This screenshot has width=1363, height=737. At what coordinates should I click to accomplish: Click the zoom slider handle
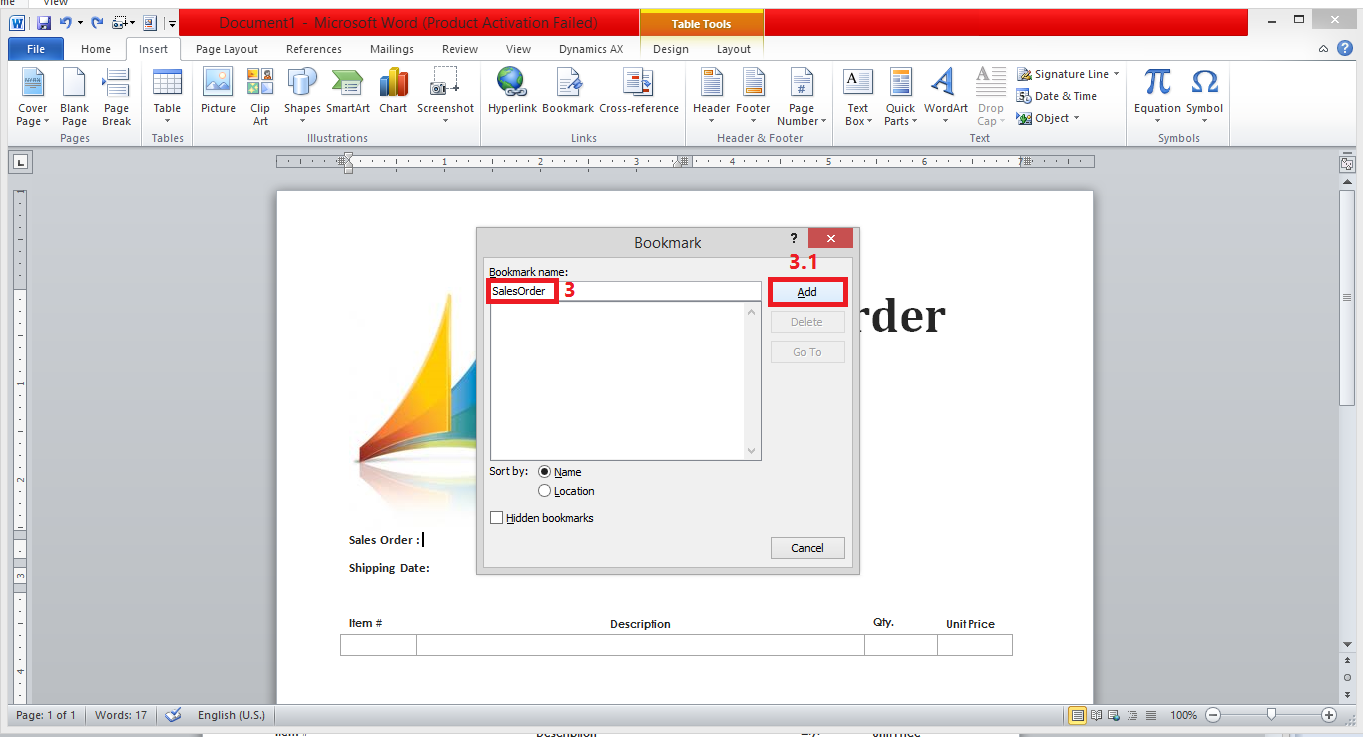[x=1271, y=715]
